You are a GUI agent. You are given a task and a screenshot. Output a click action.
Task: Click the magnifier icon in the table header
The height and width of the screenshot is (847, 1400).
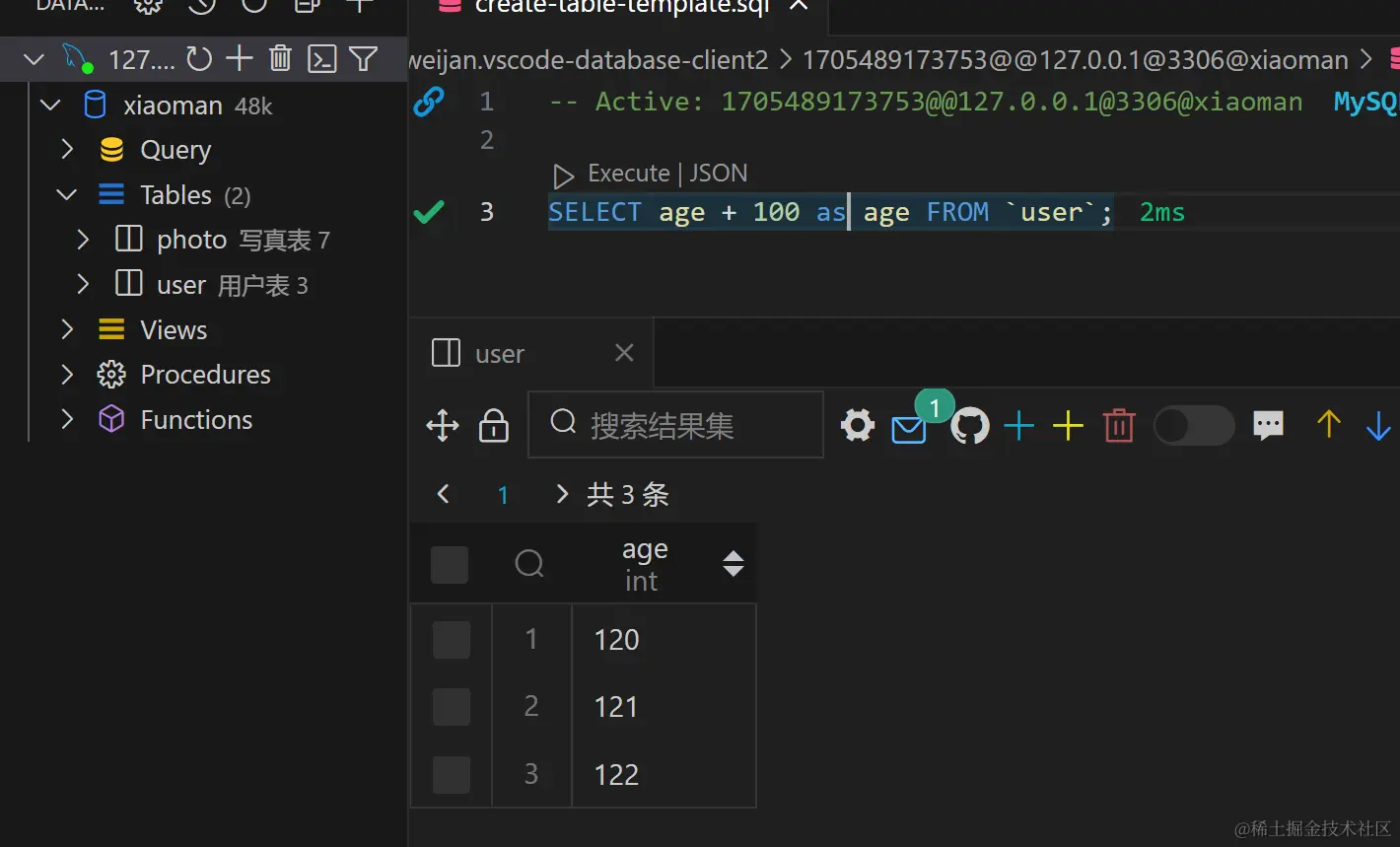pos(529,563)
